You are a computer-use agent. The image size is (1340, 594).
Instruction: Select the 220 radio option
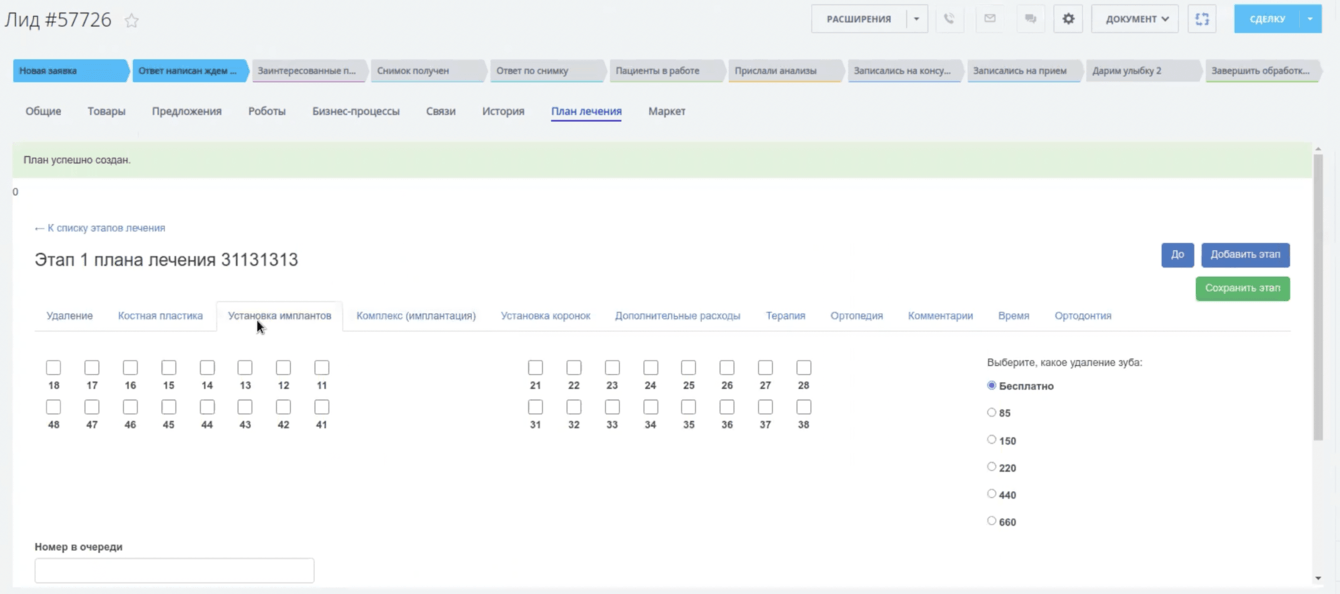pyautogui.click(x=992, y=467)
